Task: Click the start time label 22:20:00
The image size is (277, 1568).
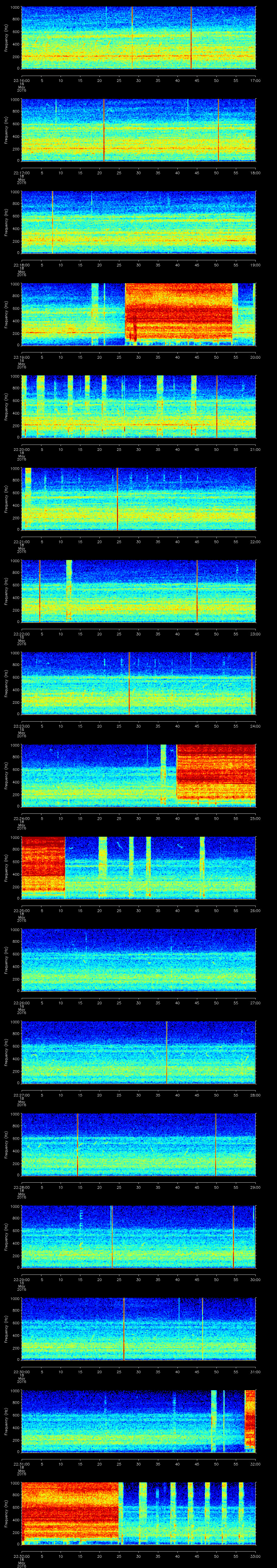Action: pos(21,449)
